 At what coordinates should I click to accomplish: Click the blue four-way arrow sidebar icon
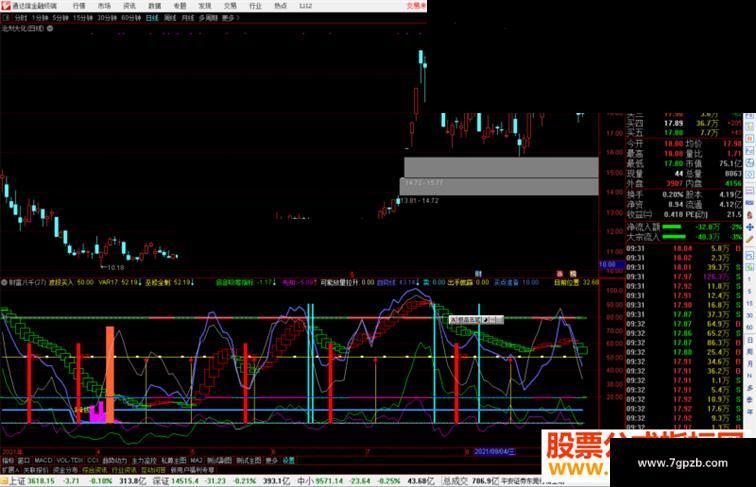pyautogui.click(x=750, y=227)
